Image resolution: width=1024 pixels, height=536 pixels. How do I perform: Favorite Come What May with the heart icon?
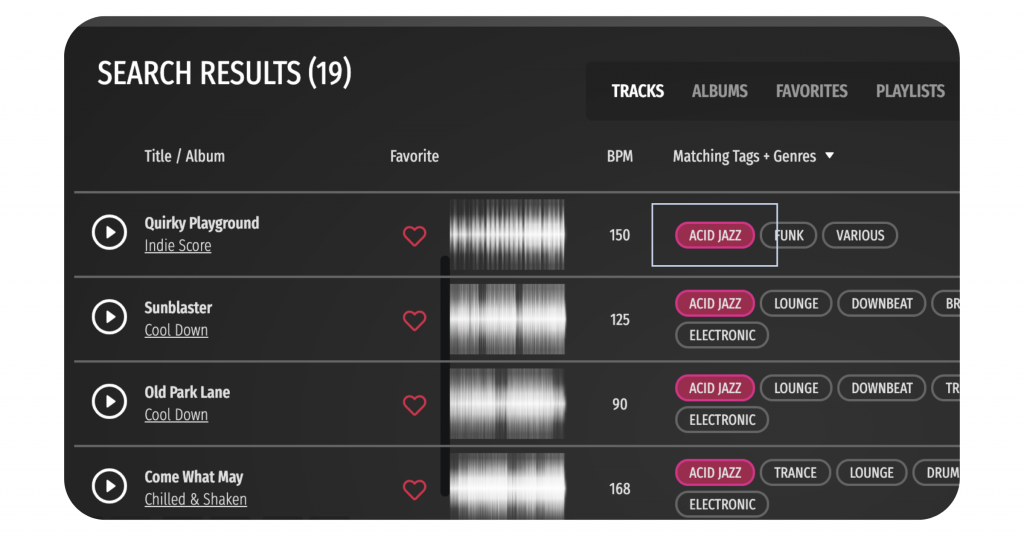(x=415, y=490)
